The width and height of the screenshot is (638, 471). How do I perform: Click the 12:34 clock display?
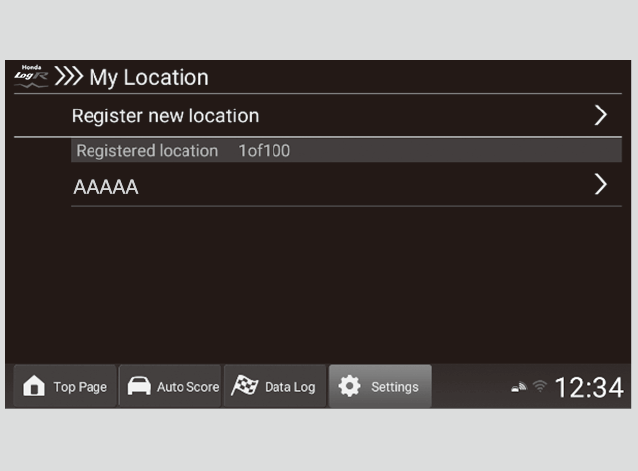coord(589,388)
